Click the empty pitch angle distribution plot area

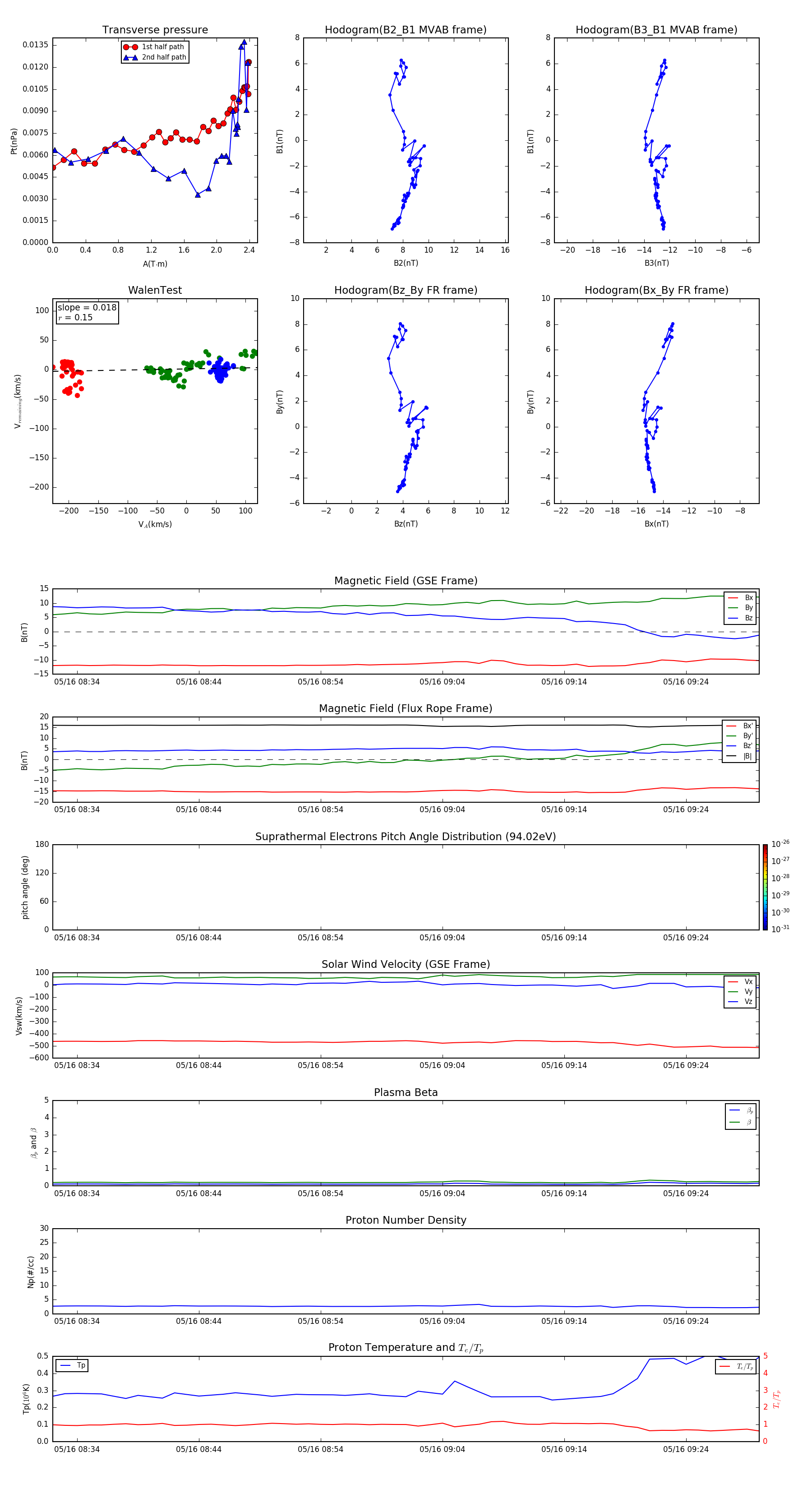[x=406, y=887]
